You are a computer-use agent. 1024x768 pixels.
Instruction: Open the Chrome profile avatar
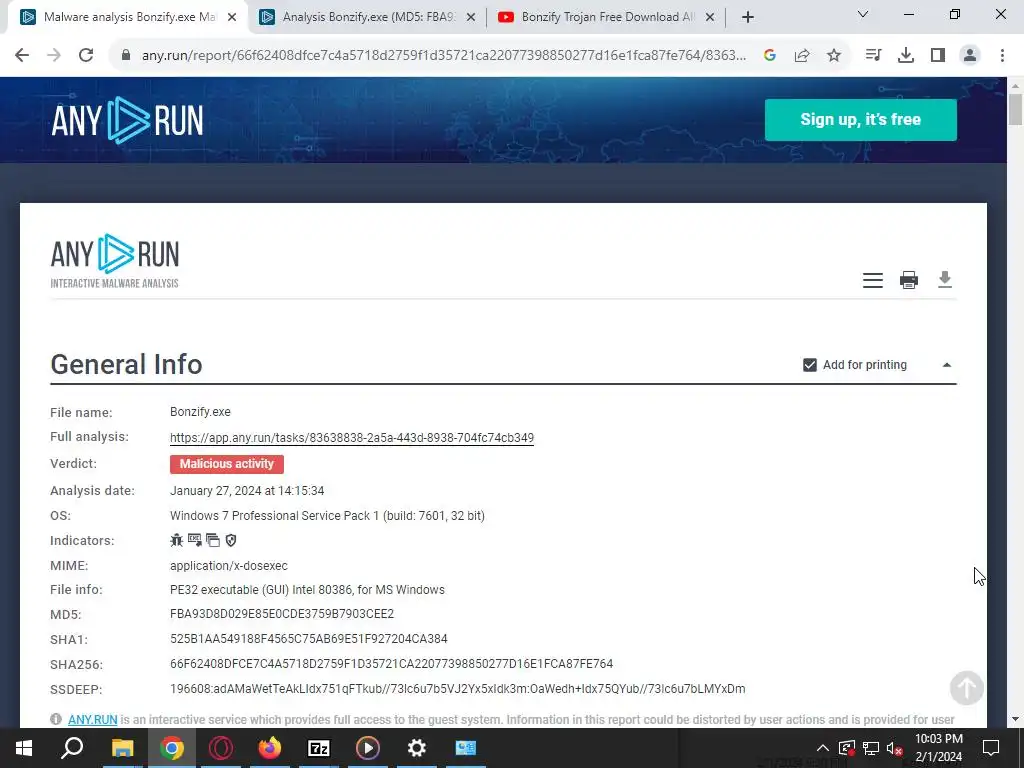coord(970,56)
